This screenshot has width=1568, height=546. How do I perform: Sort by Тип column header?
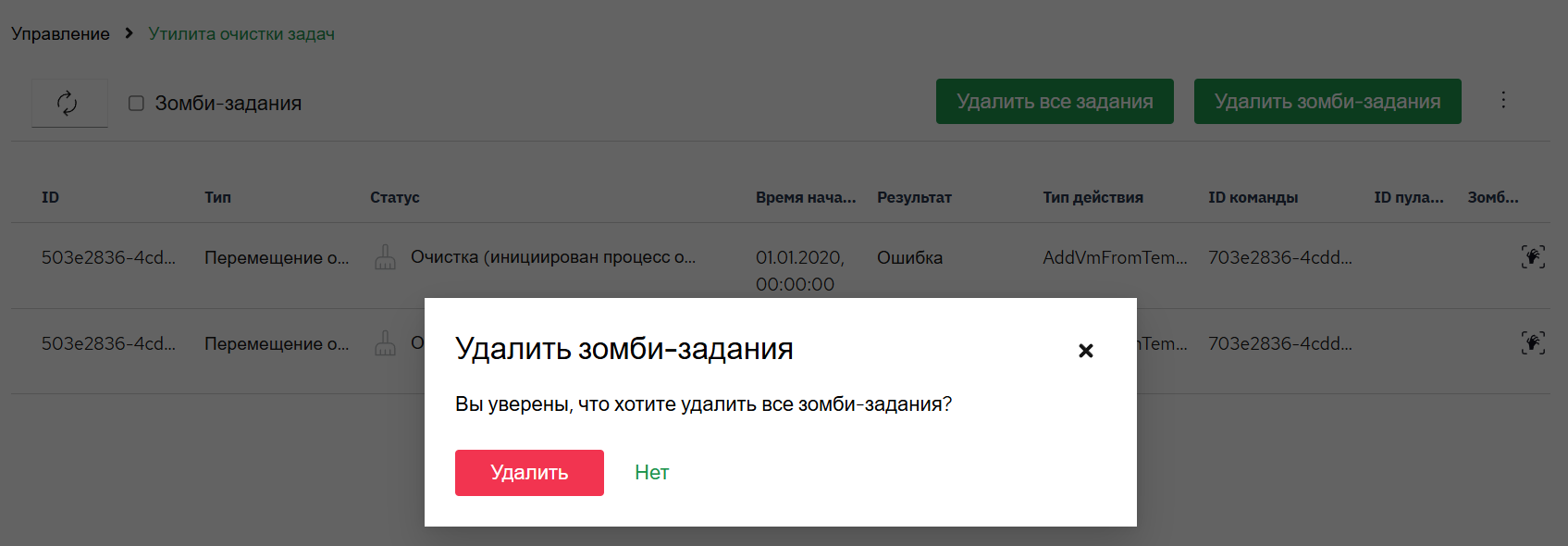tap(217, 197)
